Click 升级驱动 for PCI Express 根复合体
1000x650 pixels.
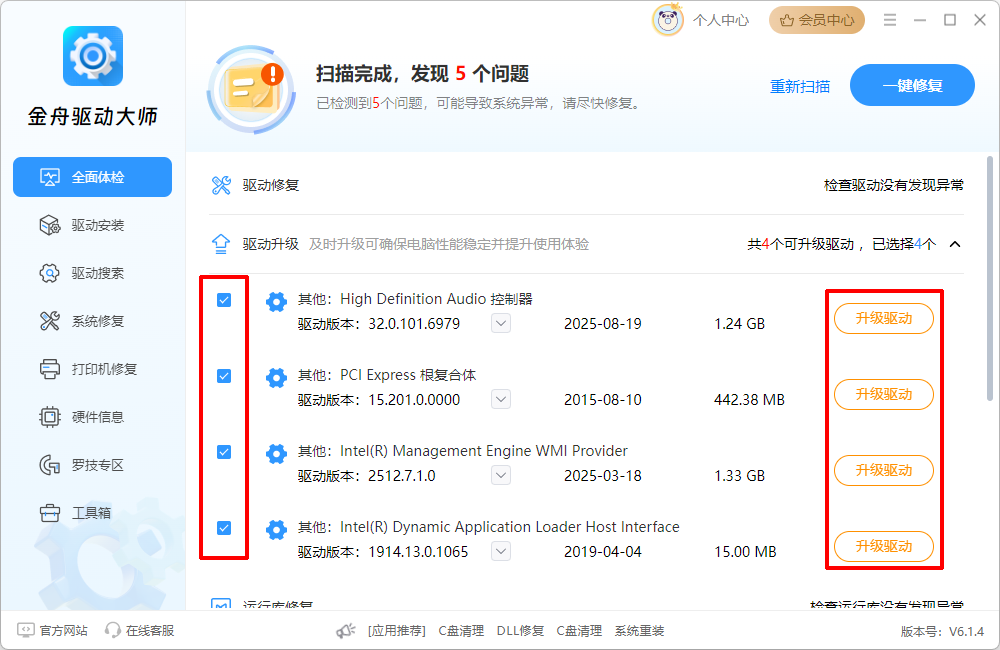[884, 394]
